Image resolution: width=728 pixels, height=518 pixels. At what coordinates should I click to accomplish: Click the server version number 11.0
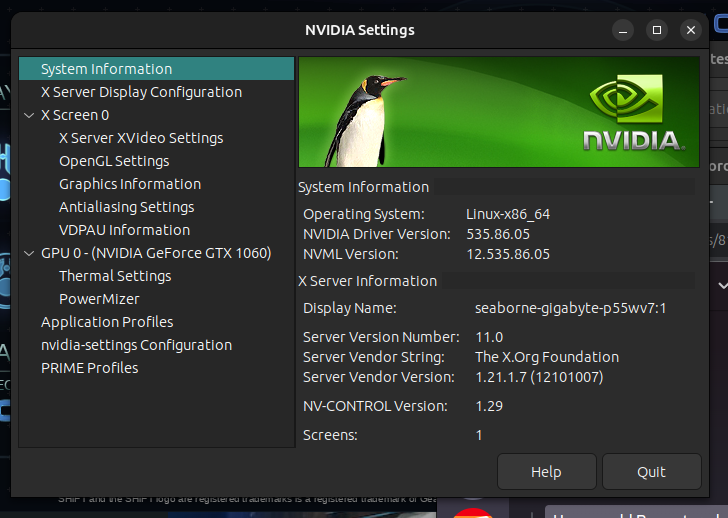click(489, 337)
